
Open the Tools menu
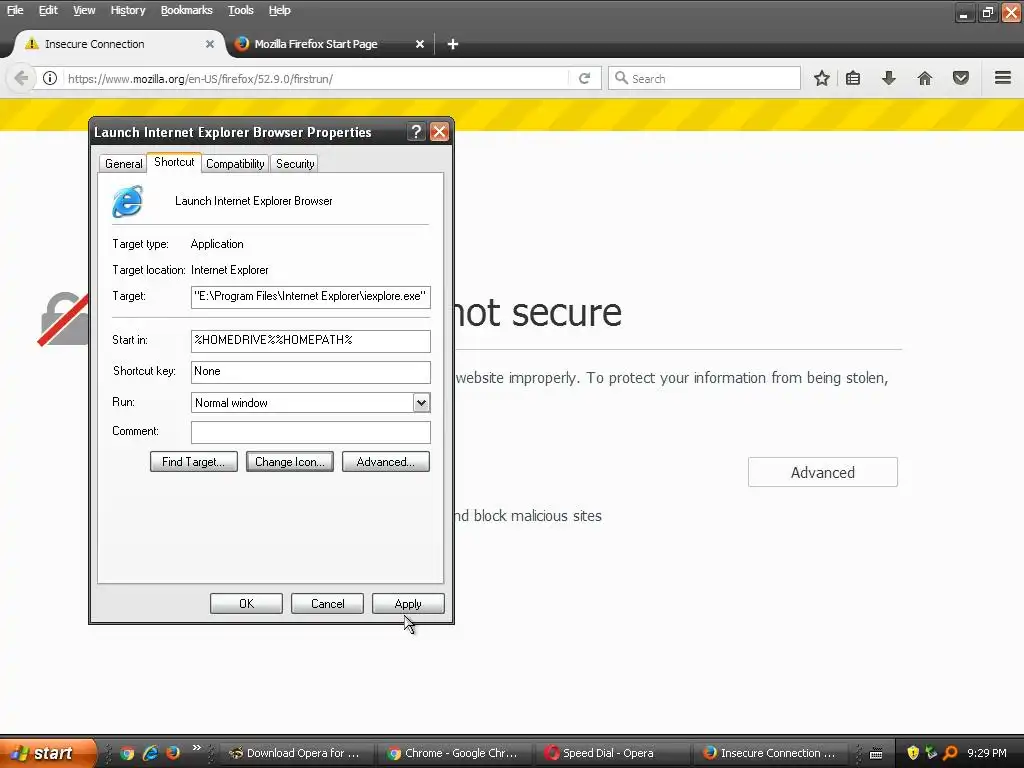click(240, 10)
